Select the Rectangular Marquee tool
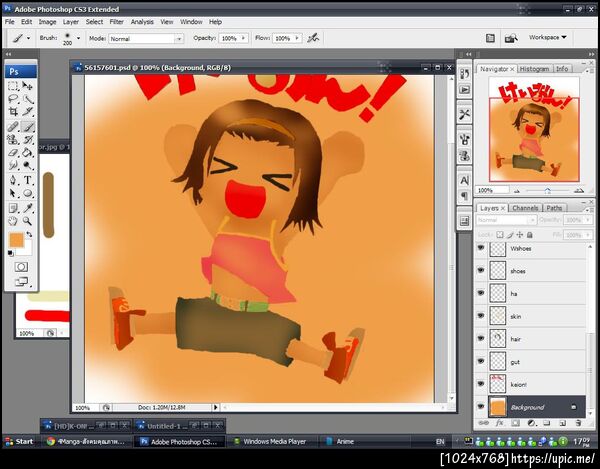The image size is (600, 469). pos(13,86)
